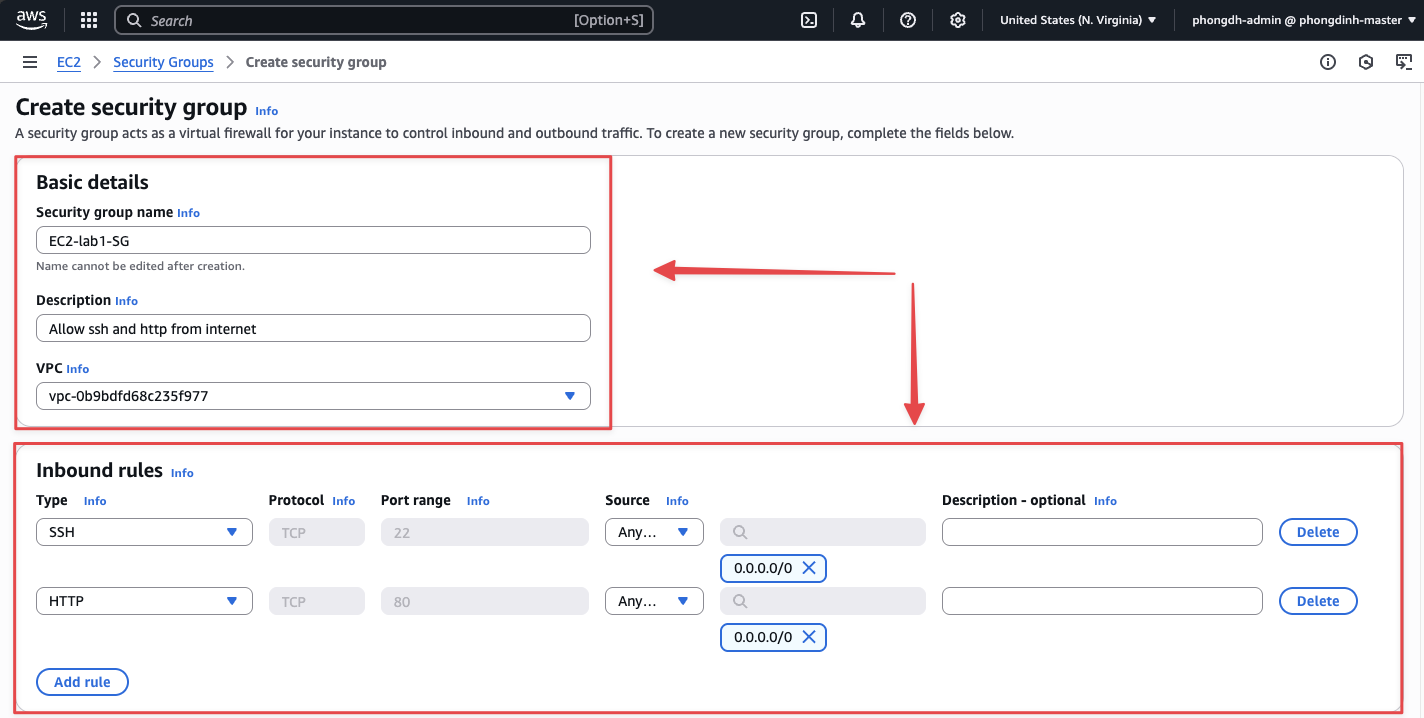Image resolution: width=1424 pixels, height=718 pixels.
Task: Open the notifications bell icon
Action: click(858, 20)
